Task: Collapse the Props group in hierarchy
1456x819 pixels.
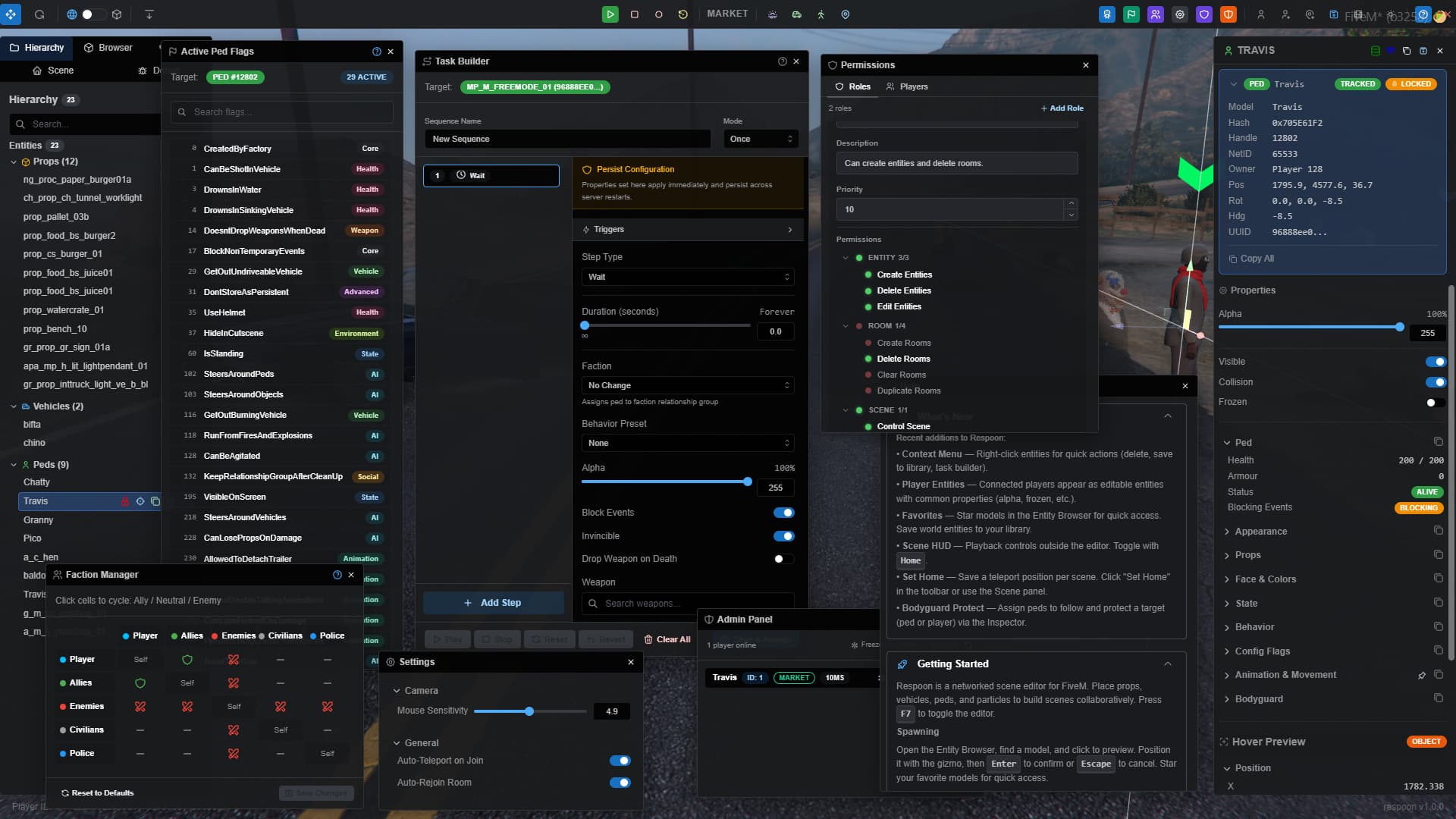Action: (x=14, y=162)
